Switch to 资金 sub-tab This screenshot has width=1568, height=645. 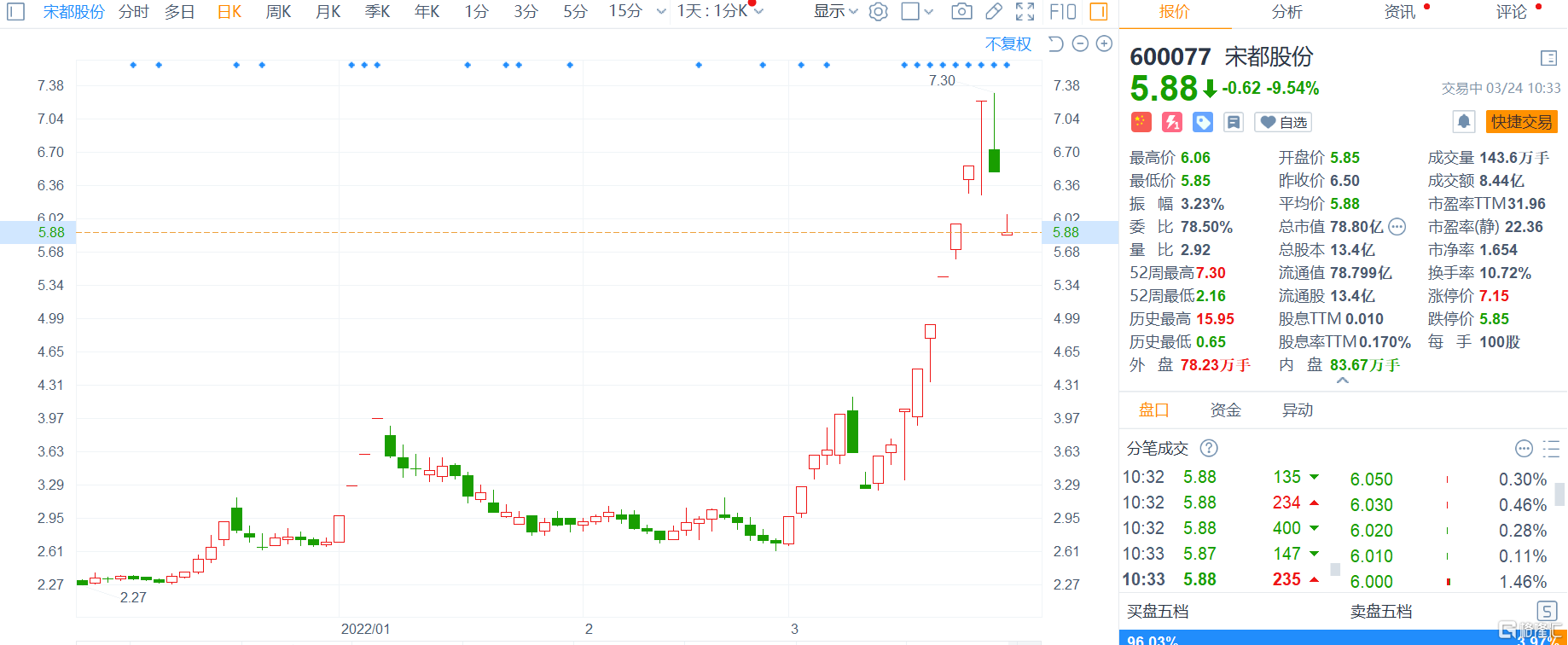tap(1226, 410)
